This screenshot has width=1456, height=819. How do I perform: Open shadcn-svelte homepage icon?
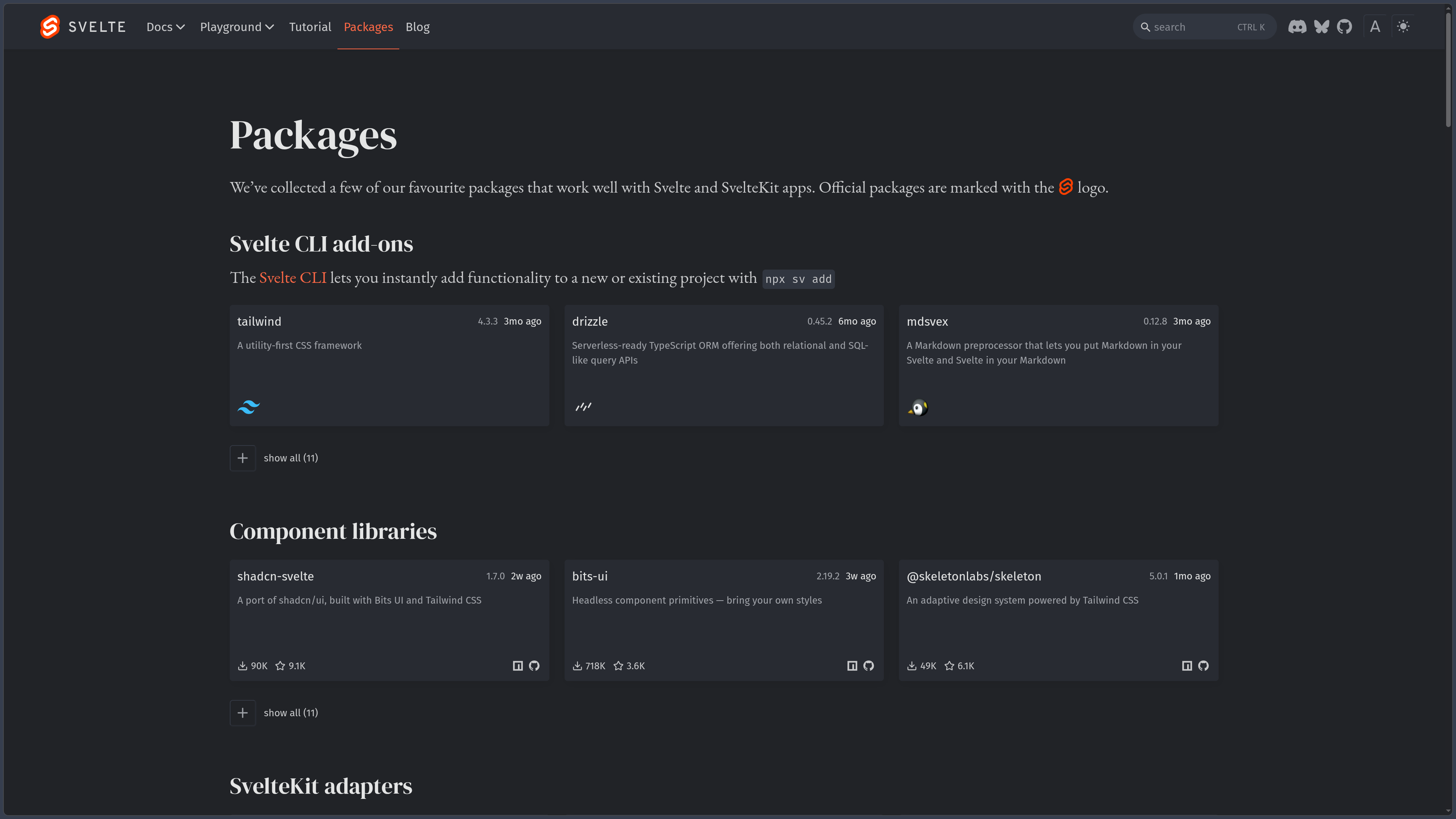pyautogui.click(x=518, y=666)
